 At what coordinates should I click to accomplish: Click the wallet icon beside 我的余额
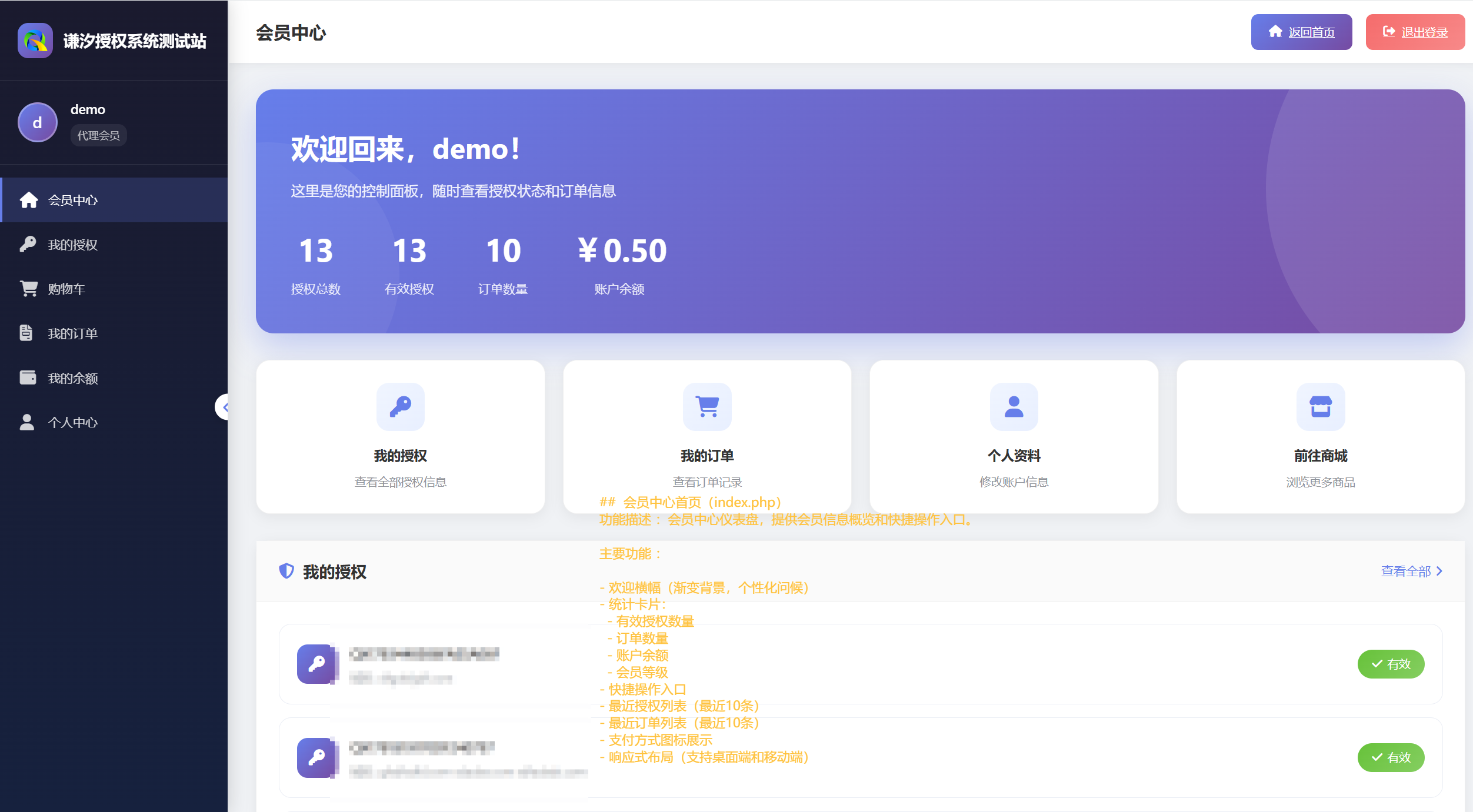coord(28,377)
